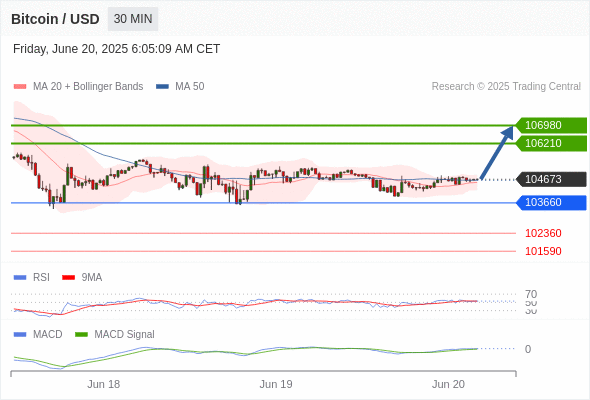
Task: Click the RSI 70 level label
Action: click(531, 294)
